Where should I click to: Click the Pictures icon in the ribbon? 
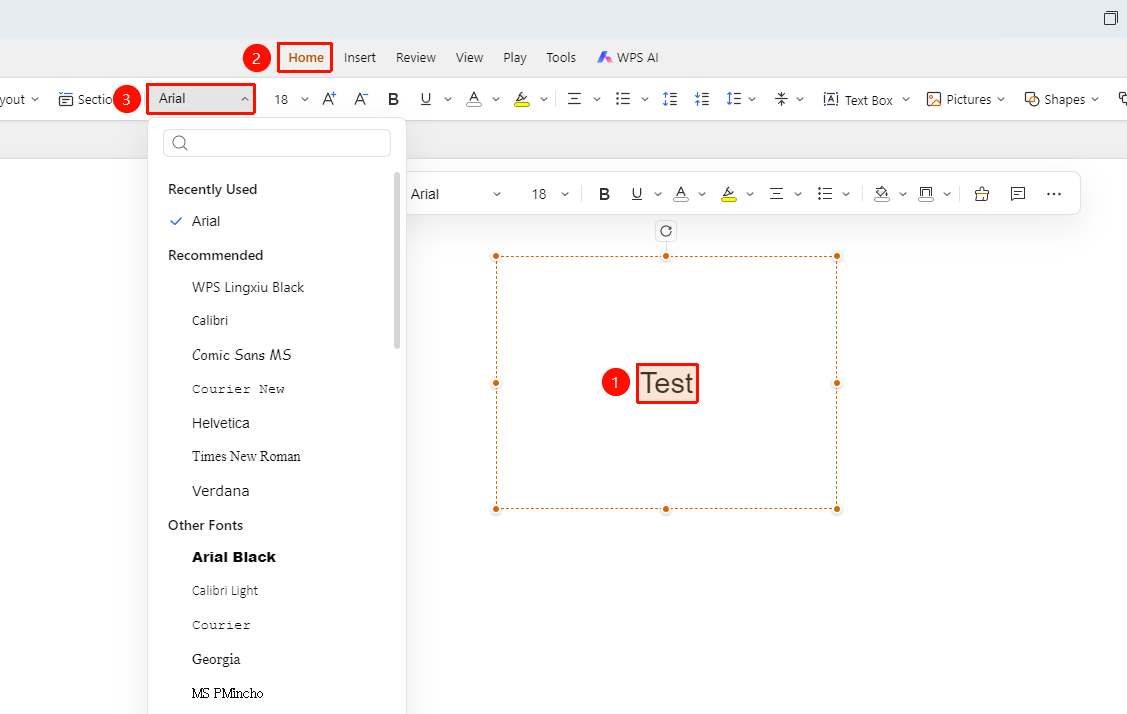(x=934, y=99)
